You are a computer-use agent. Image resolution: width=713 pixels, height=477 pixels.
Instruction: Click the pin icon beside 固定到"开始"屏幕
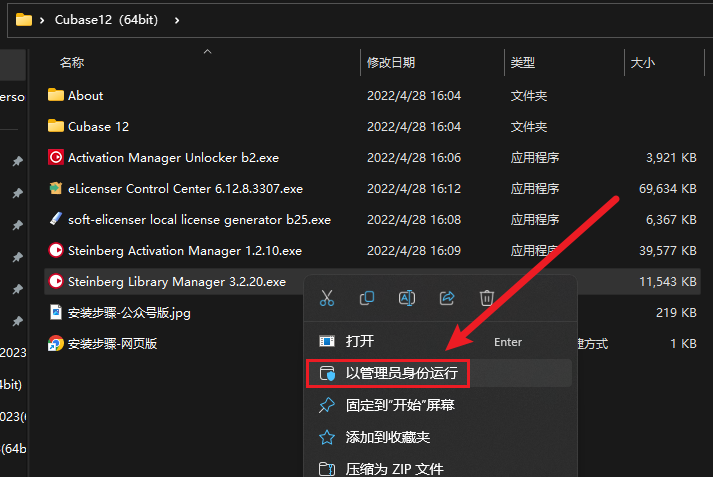click(327, 405)
